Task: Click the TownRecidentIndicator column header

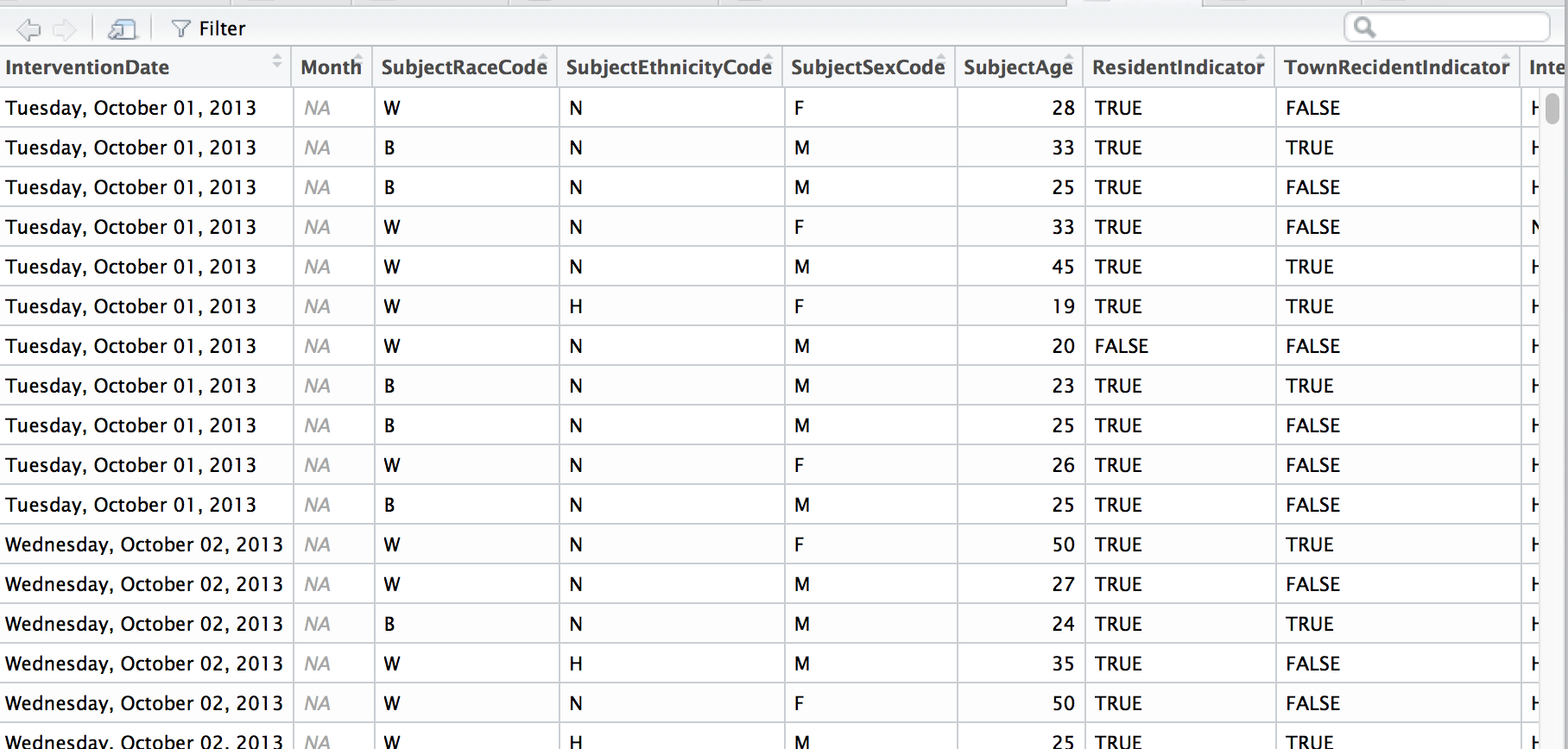Action: click(x=1396, y=67)
